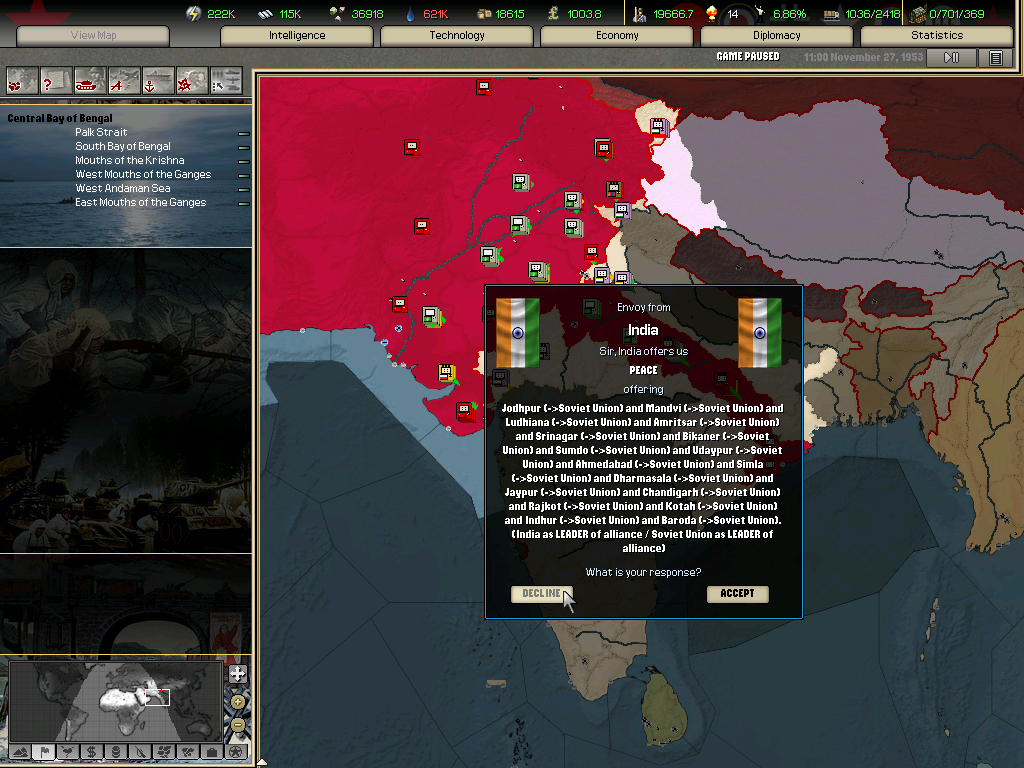Toggle the West Andaman Sea indicator
Screen dimensions: 1024x768
(243, 189)
